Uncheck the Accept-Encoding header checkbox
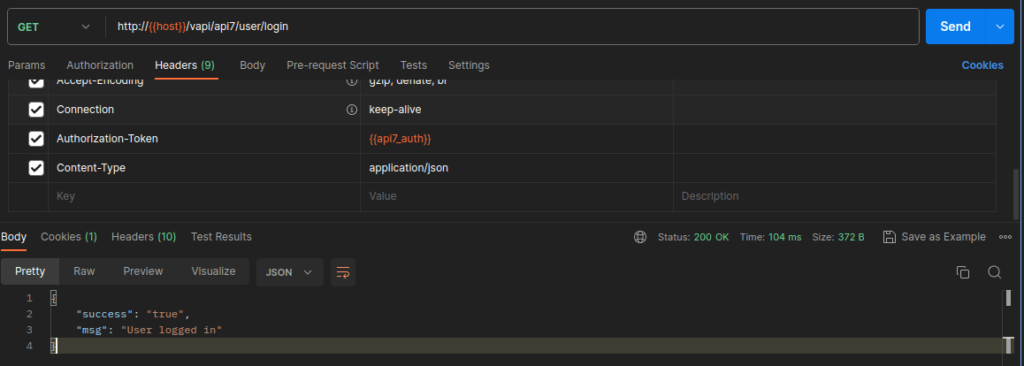The image size is (1024, 366). (x=36, y=82)
